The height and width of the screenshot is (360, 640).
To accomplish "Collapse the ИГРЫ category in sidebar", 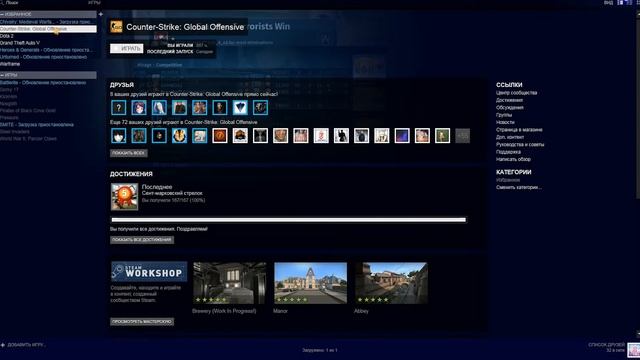I will pyautogui.click(x=2, y=75).
